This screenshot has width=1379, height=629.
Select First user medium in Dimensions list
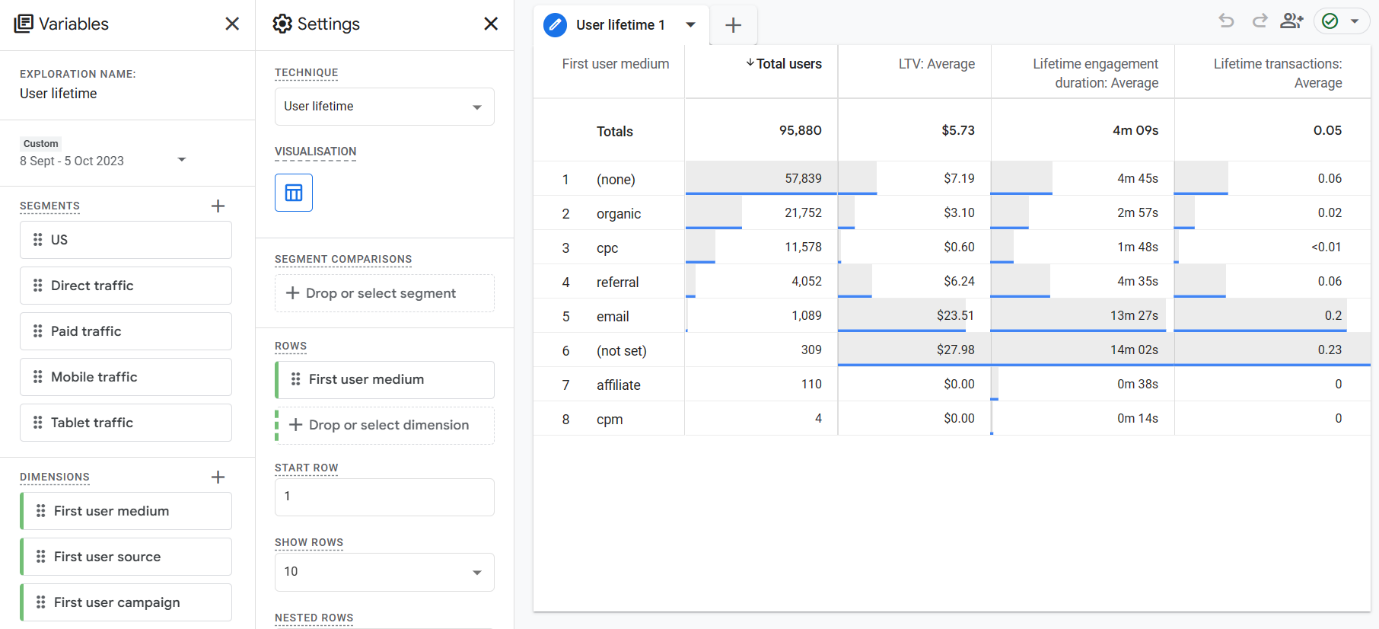click(126, 511)
